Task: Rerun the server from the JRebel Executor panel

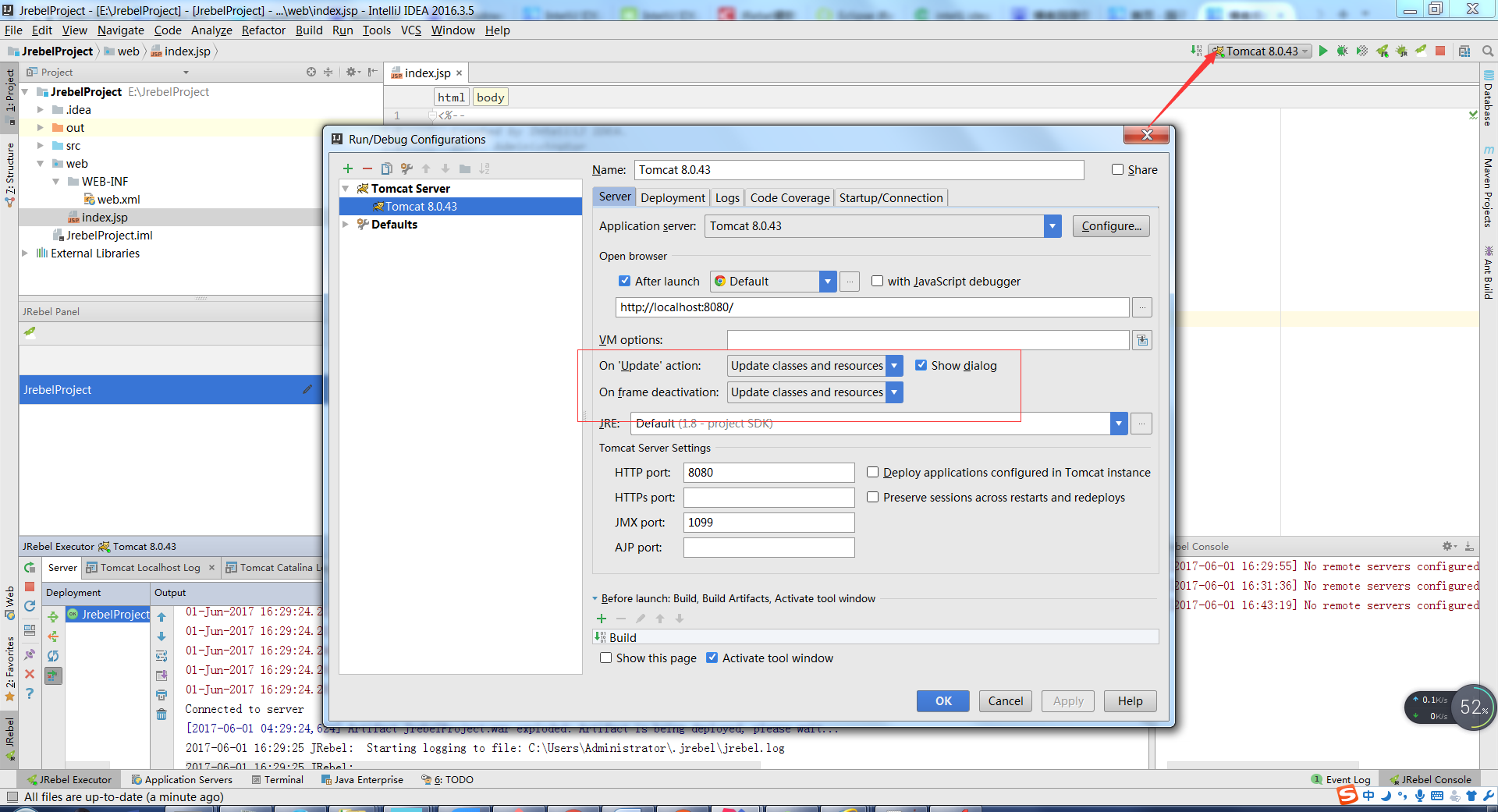Action: pos(30,567)
